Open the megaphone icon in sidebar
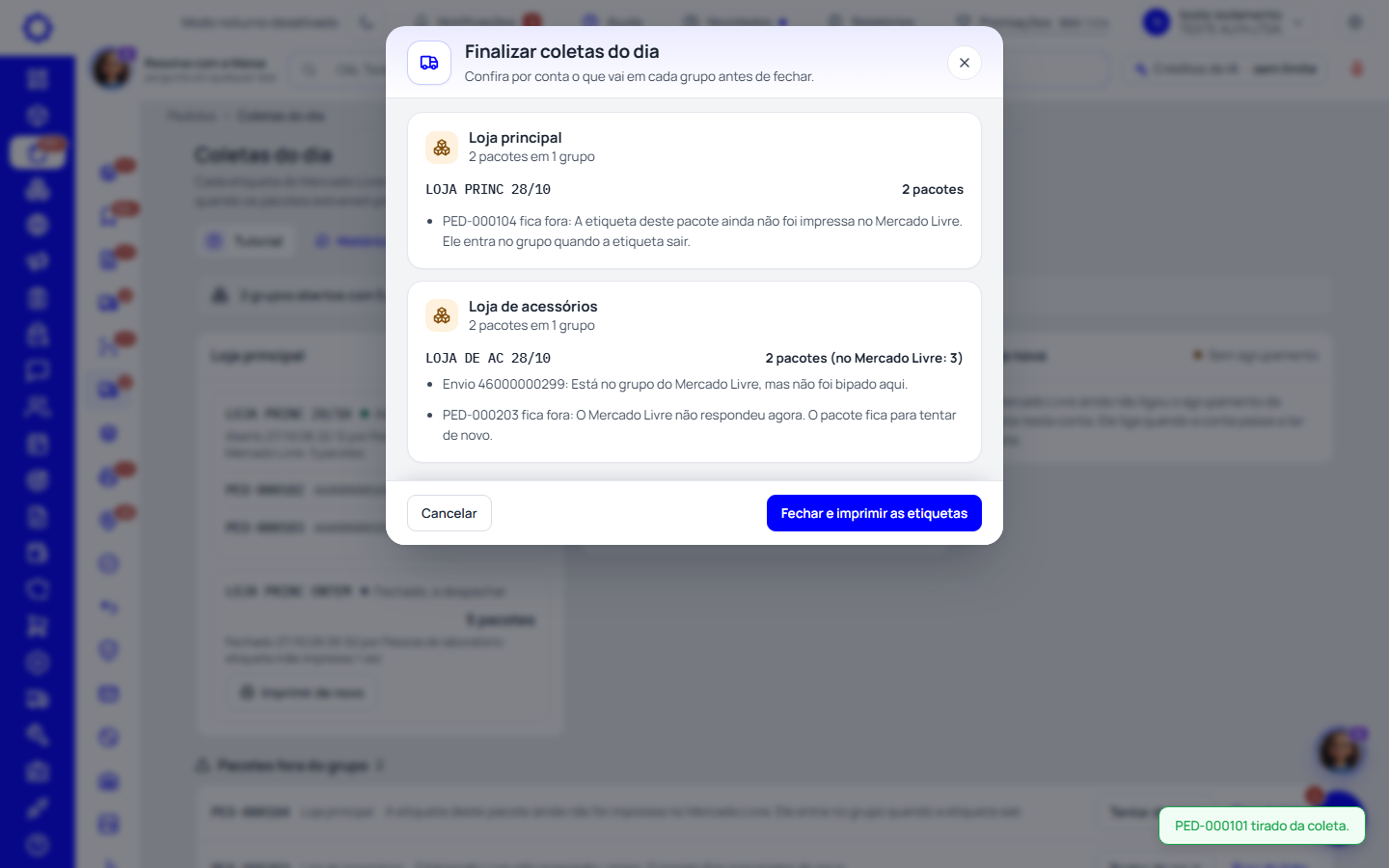Image resolution: width=1389 pixels, height=868 pixels. [38, 261]
